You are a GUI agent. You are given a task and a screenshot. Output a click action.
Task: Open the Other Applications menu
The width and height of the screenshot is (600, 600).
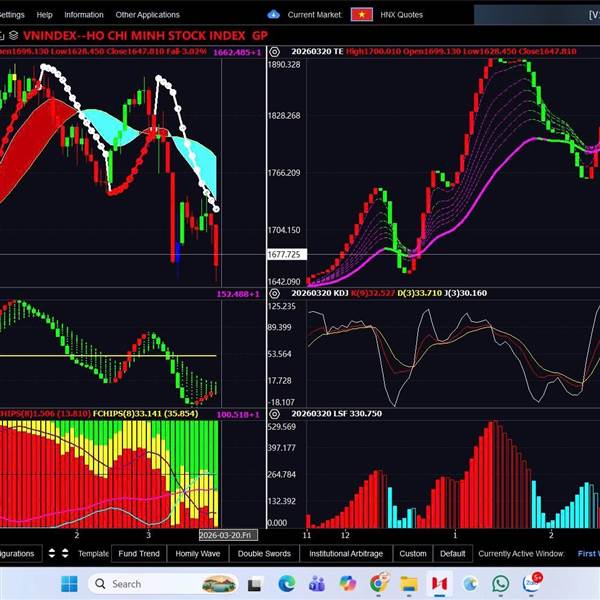click(147, 15)
